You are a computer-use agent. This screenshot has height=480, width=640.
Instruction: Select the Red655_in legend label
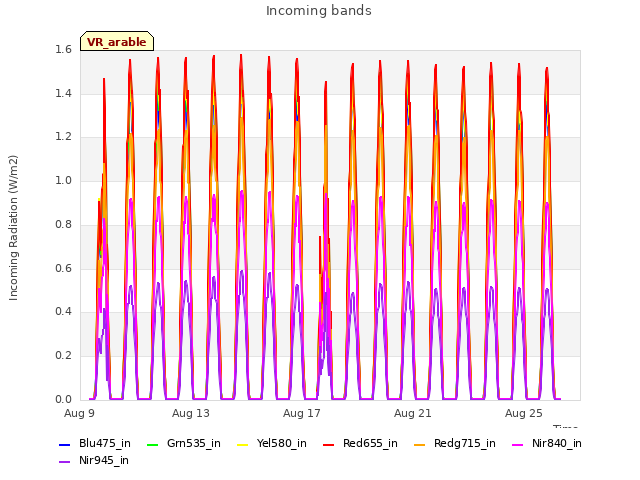coord(370,444)
